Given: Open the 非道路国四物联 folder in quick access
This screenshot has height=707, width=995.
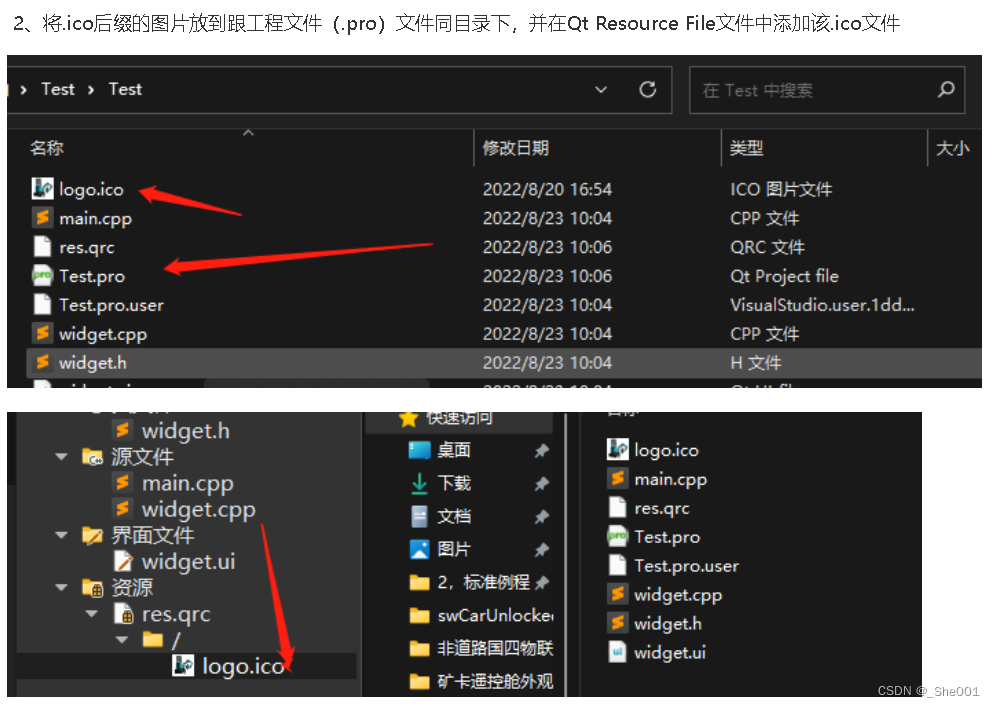Looking at the screenshot, I should point(495,648).
